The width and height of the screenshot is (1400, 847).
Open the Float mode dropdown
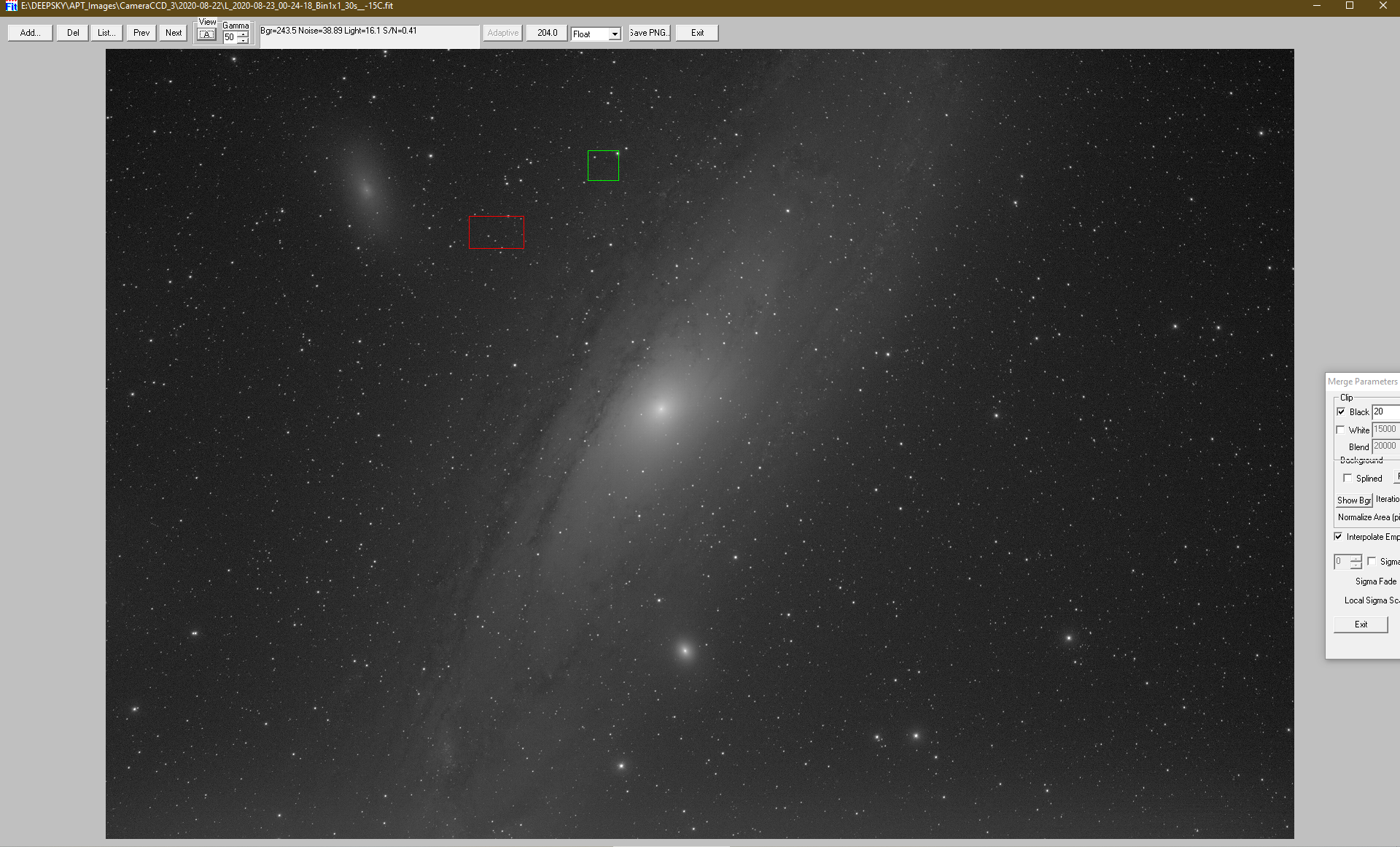click(615, 34)
